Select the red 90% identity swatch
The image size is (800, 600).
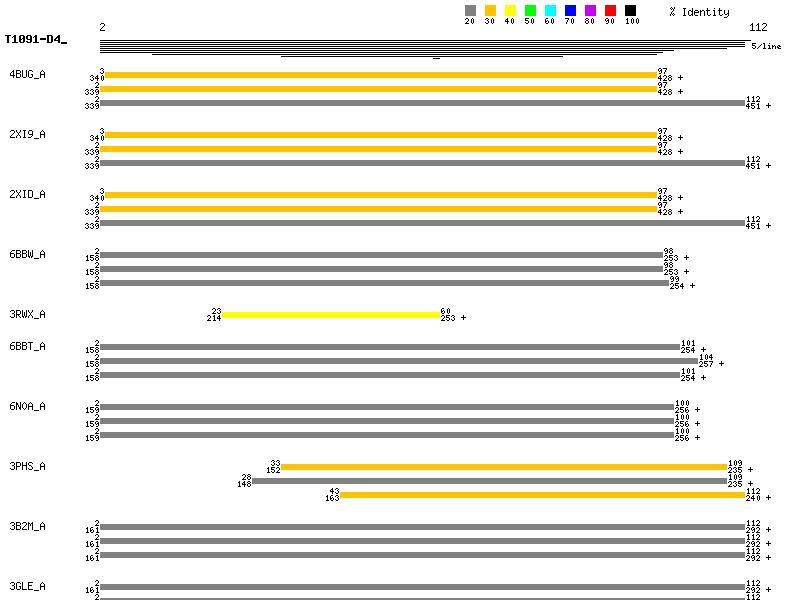(x=610, y=11)
